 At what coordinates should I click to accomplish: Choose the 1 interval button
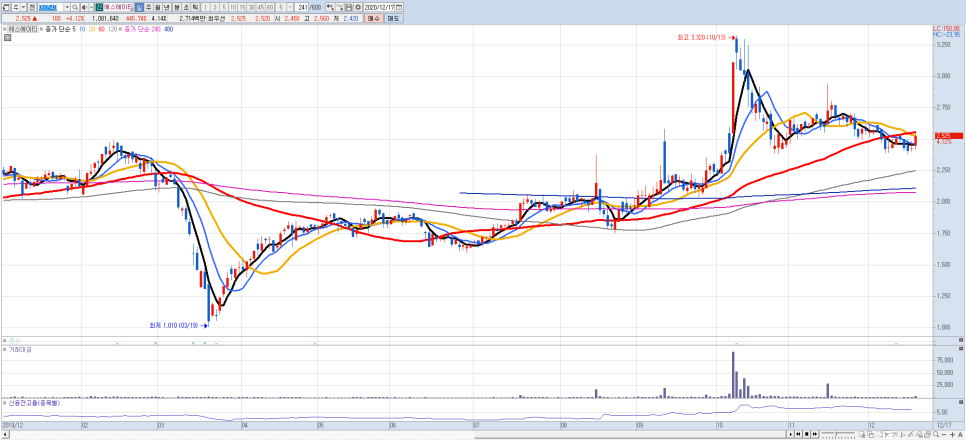coord(205,7)
